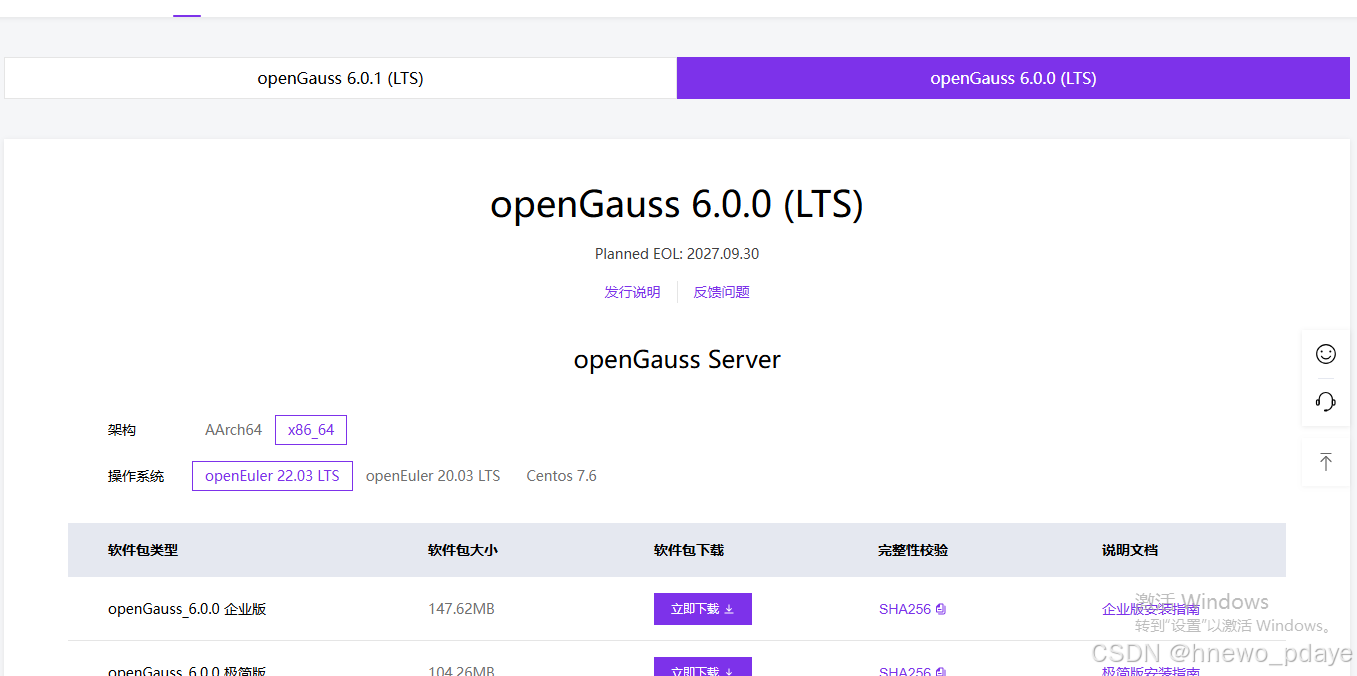This screenshot has width=1357, height=676.
Task: Click the 软件包类型 column header
Action: pos(143,550)
